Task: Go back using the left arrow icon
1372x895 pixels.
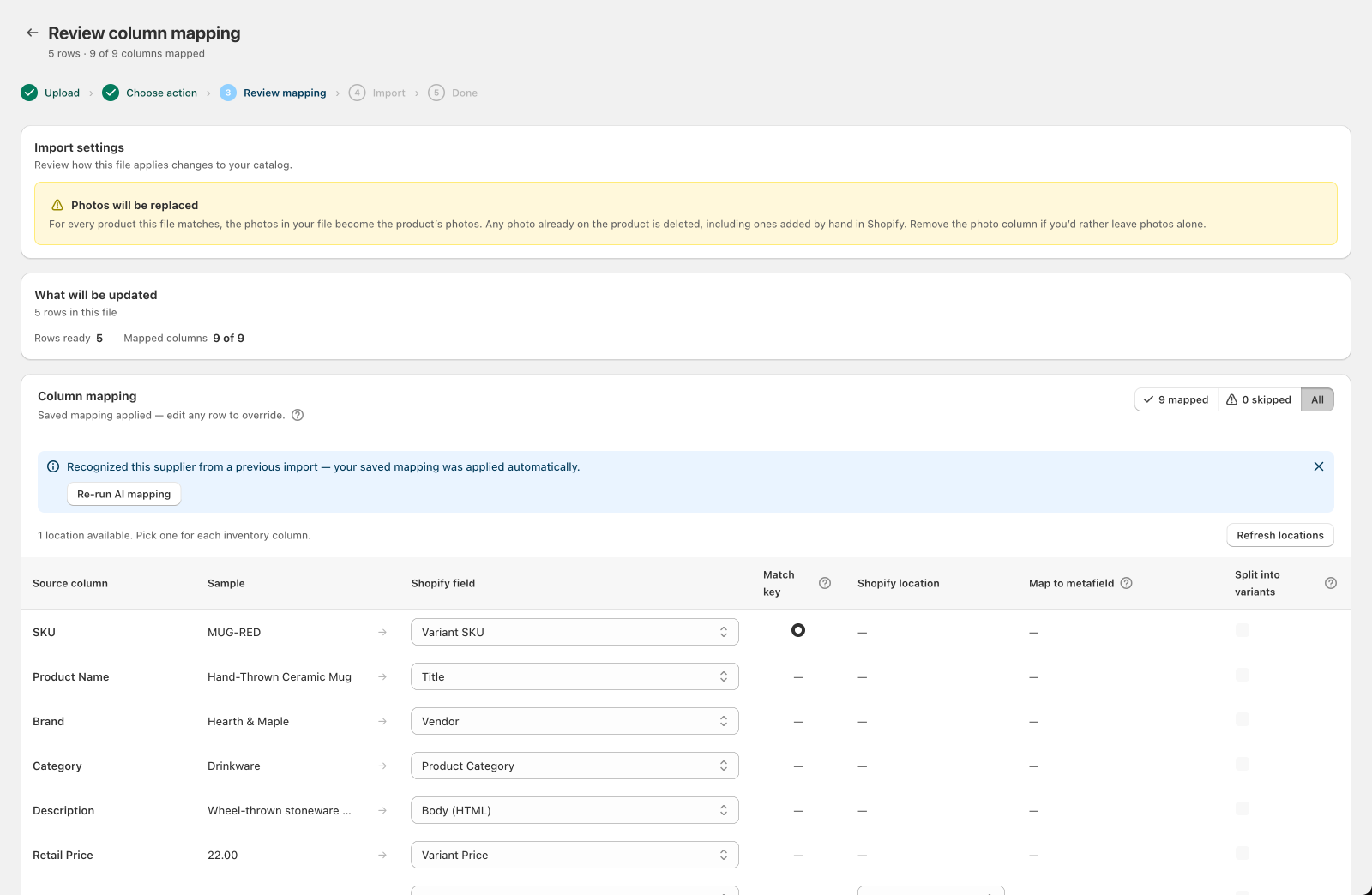Action: pos(33,33)
